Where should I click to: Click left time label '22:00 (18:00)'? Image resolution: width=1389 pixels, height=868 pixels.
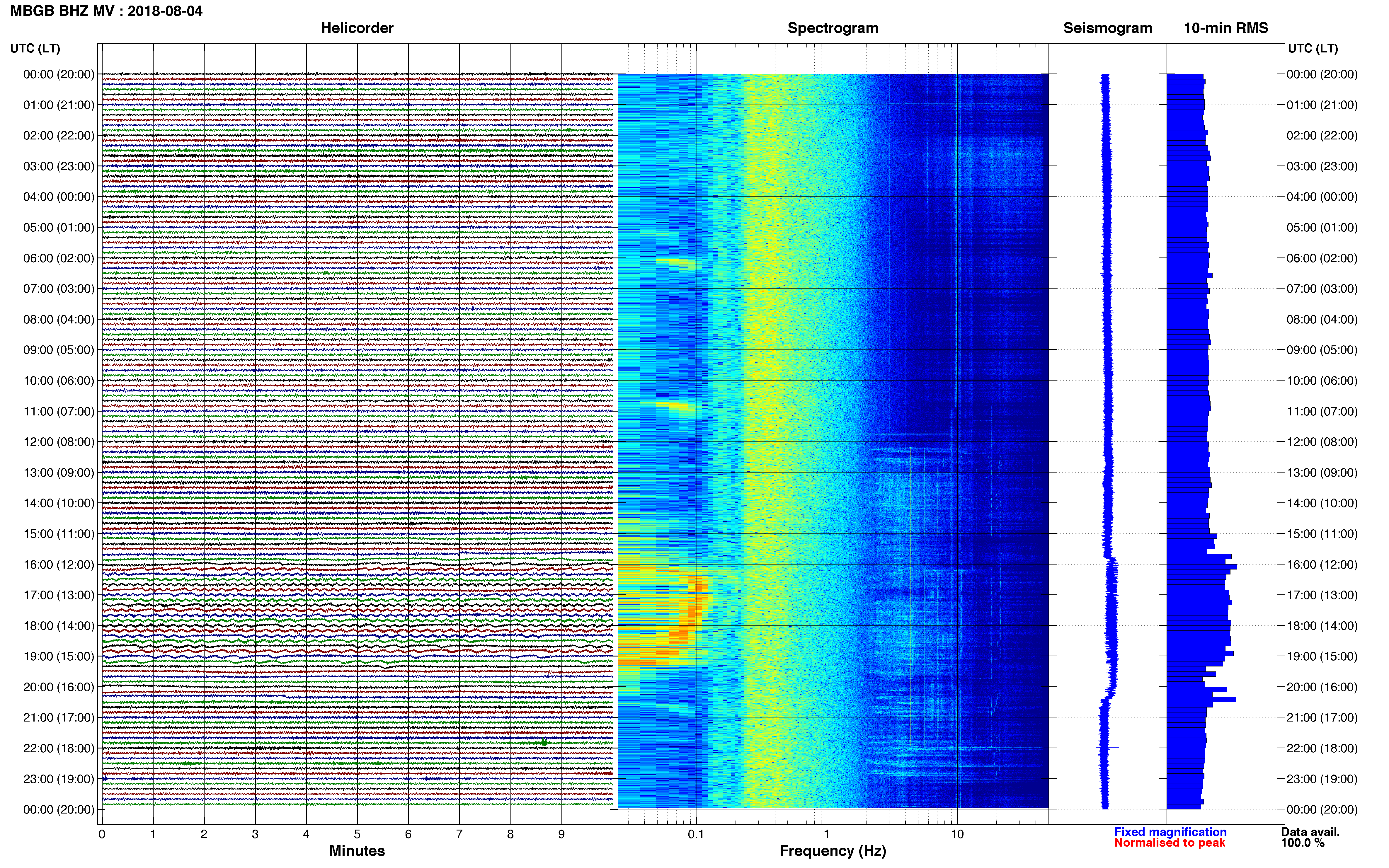(x=59, y=748)
